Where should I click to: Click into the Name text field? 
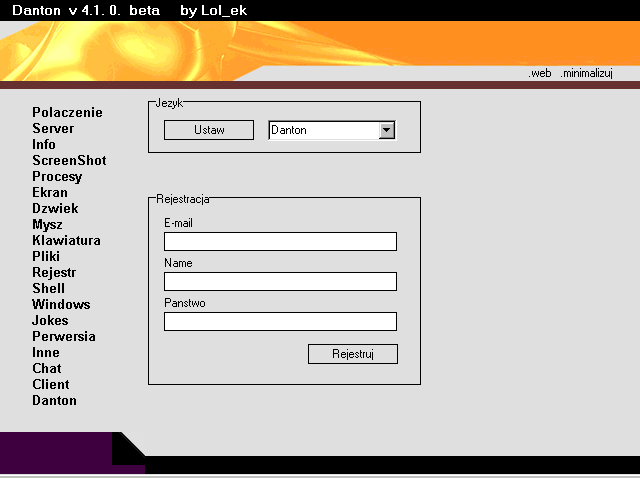click(x=280, y=281)
